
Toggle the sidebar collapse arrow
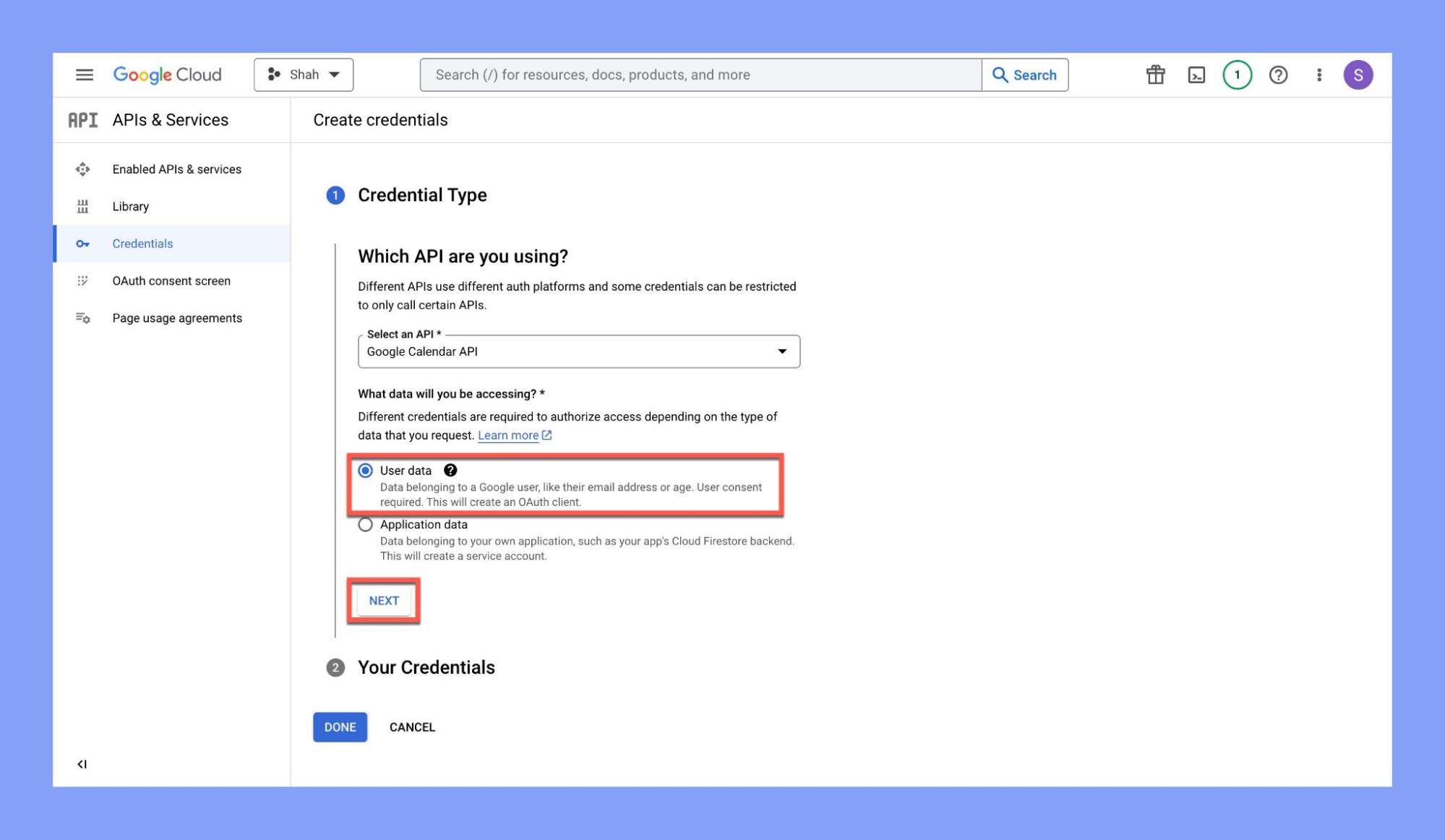[80, 764]
